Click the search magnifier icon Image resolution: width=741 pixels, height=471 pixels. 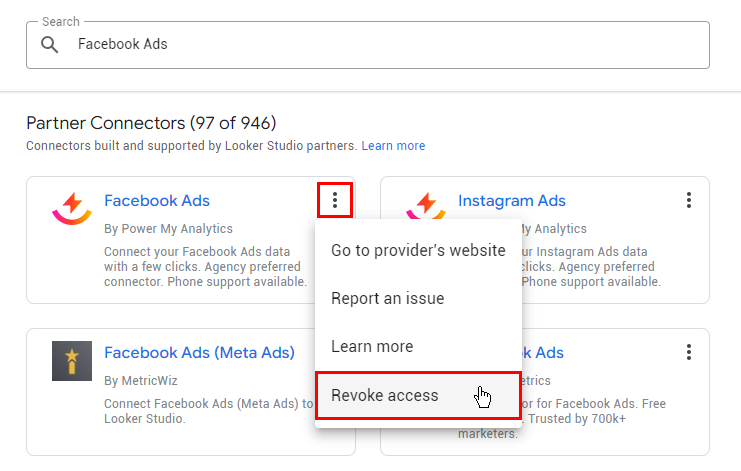49,45
